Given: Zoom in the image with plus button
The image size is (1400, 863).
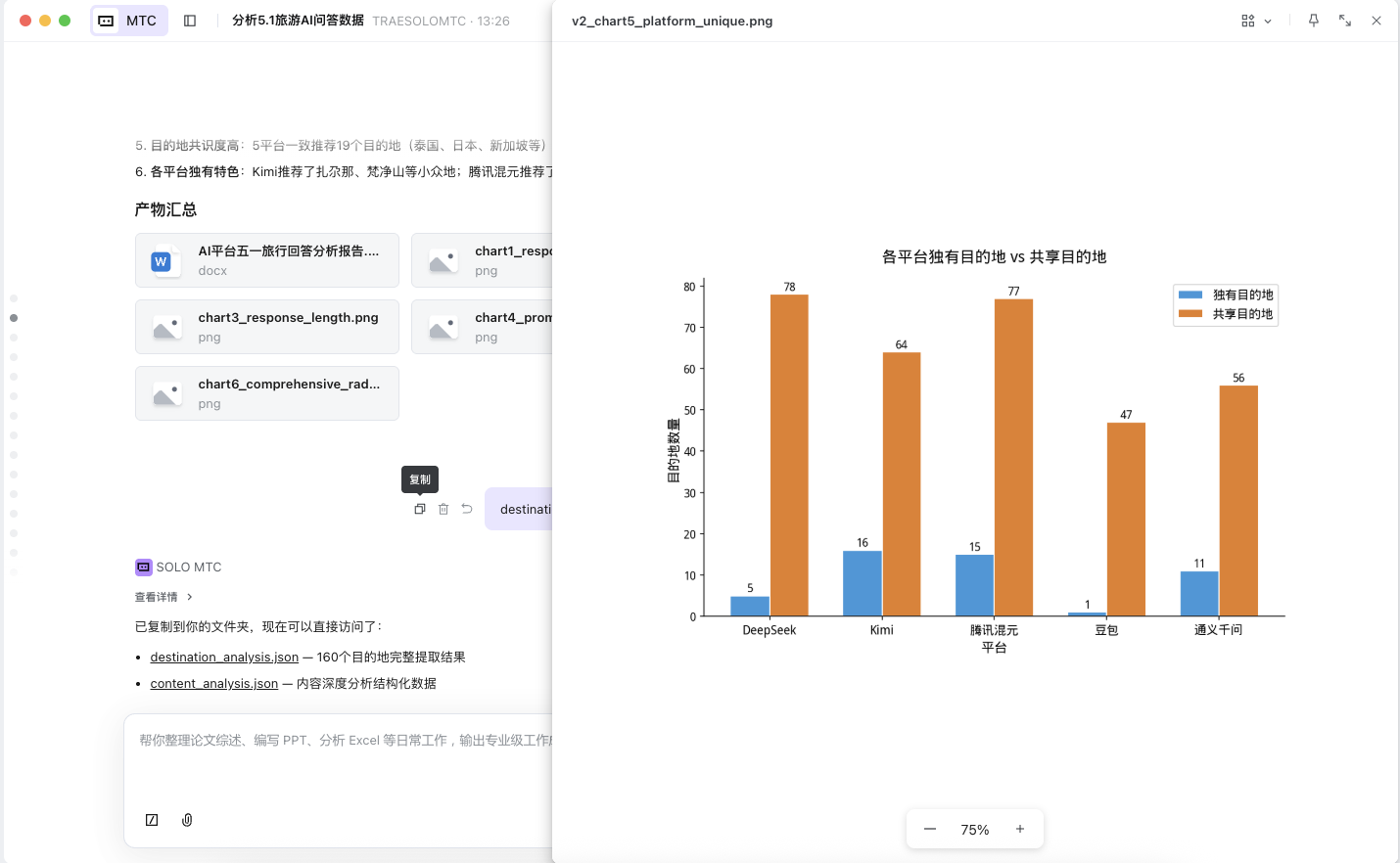Looking at the screenshot, I should tap(1020, 829).
